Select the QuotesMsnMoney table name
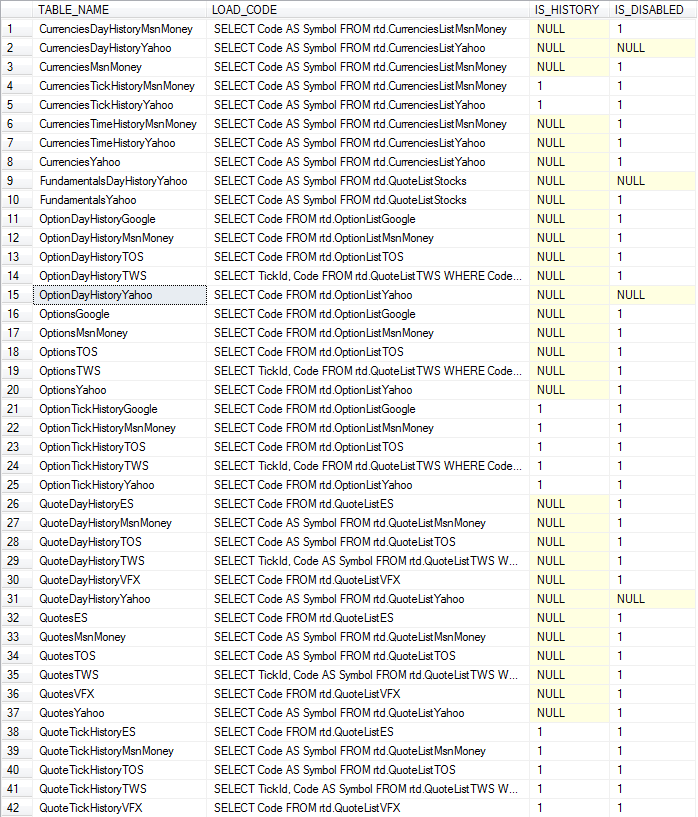The width and height of the screenshot is (698, 817). (120, 638)
